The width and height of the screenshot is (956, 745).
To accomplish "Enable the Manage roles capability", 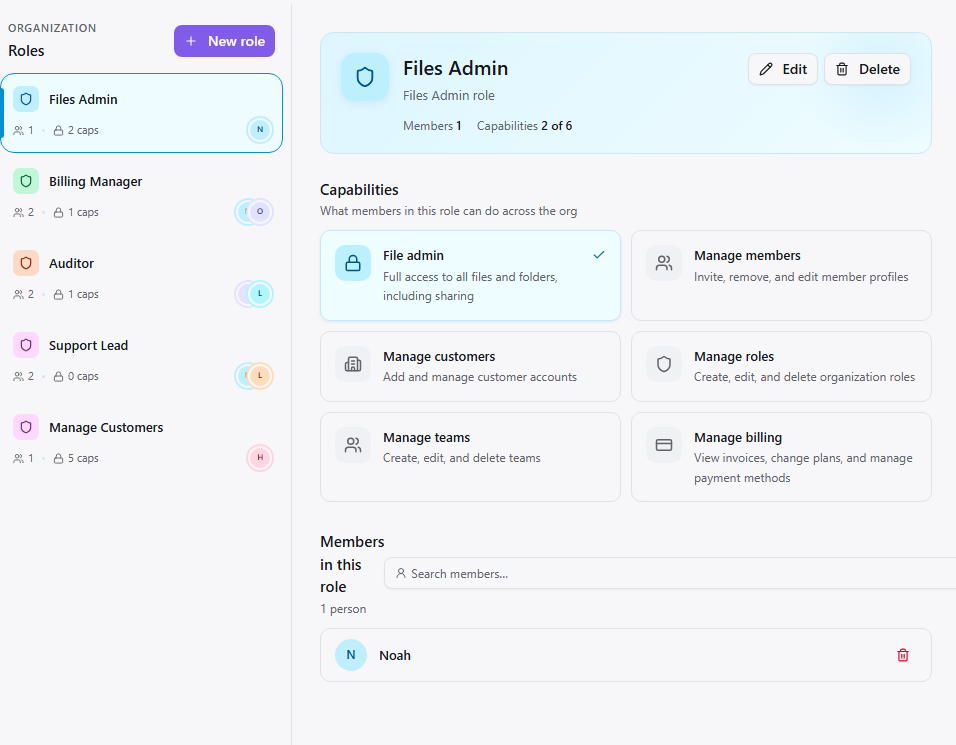I will (x=781, y=366).
